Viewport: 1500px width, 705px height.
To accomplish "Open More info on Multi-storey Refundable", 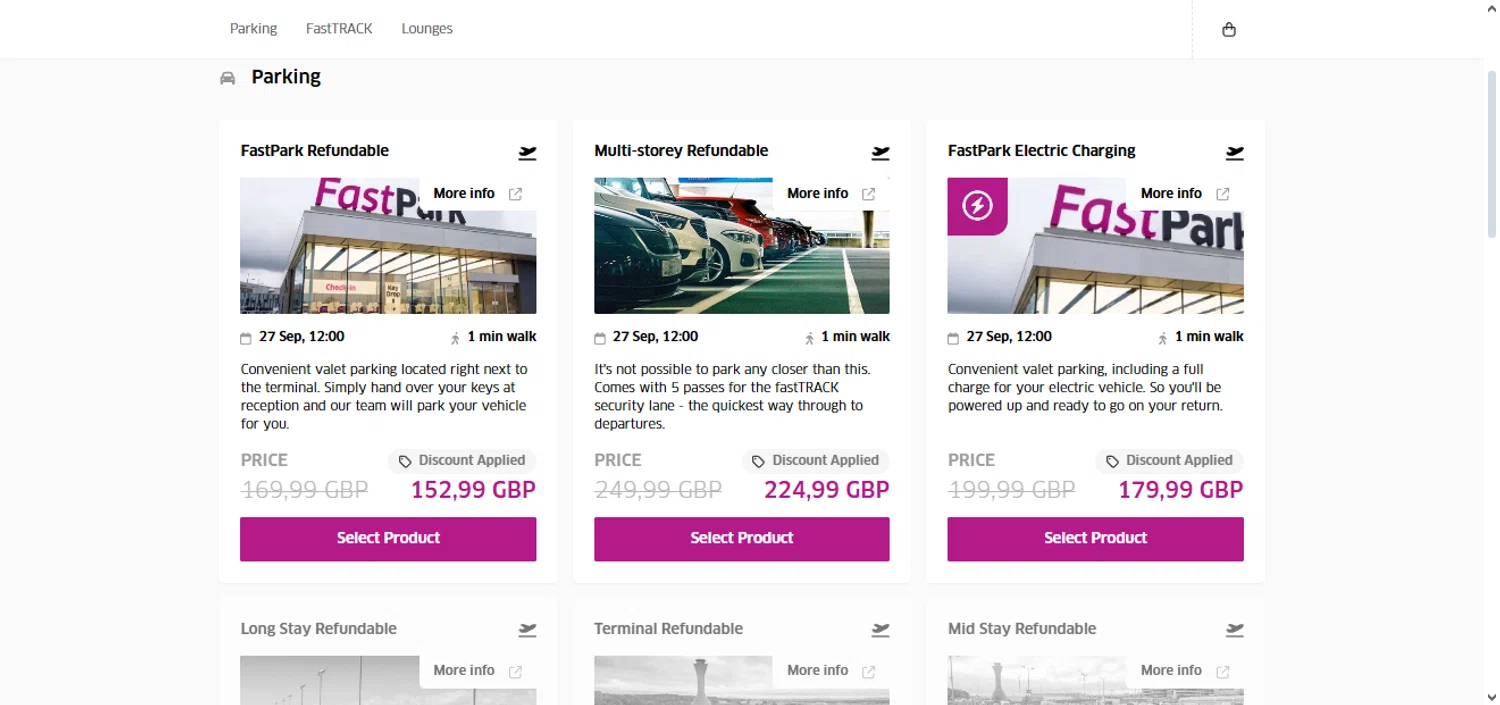I will click(817, 193).
